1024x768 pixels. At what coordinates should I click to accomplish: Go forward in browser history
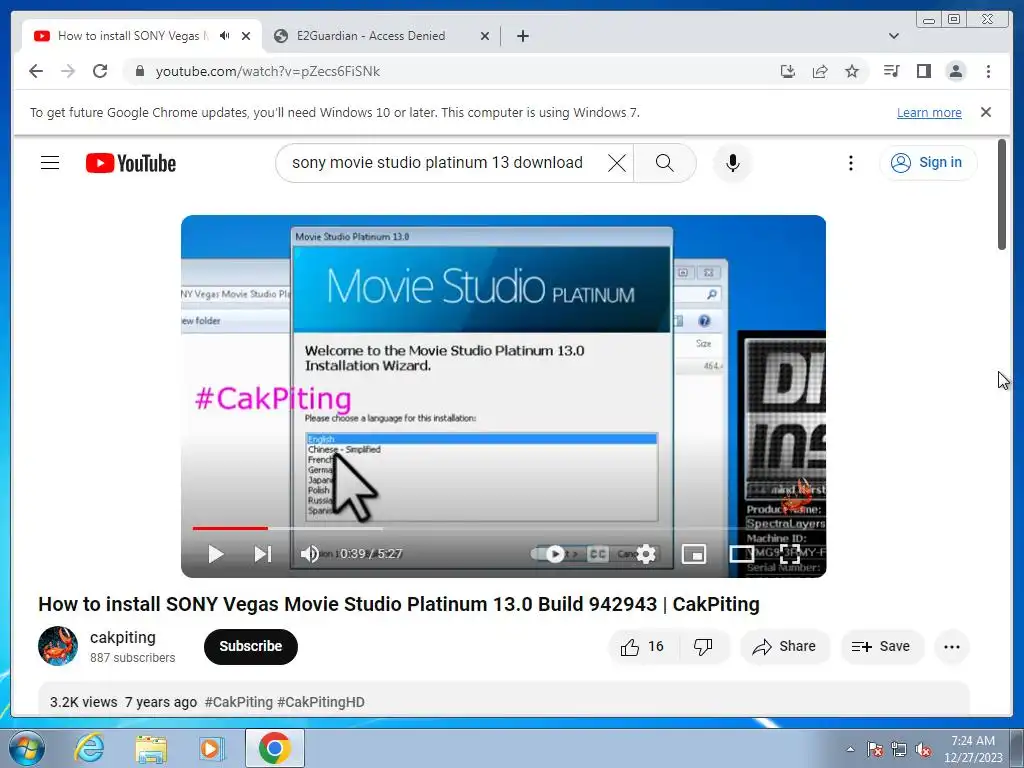coord(68,71)
